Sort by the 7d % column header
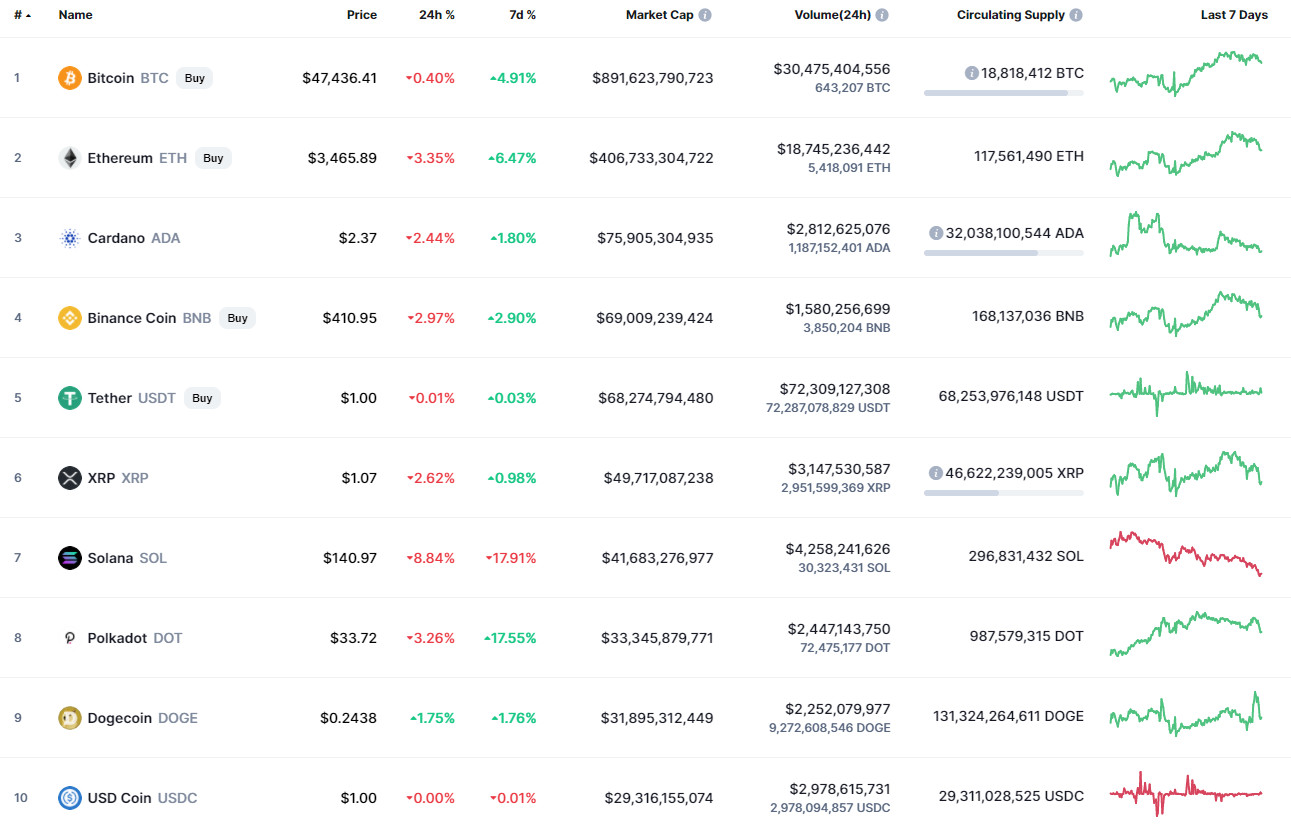The image size is (1291, 824). (519, 15)
